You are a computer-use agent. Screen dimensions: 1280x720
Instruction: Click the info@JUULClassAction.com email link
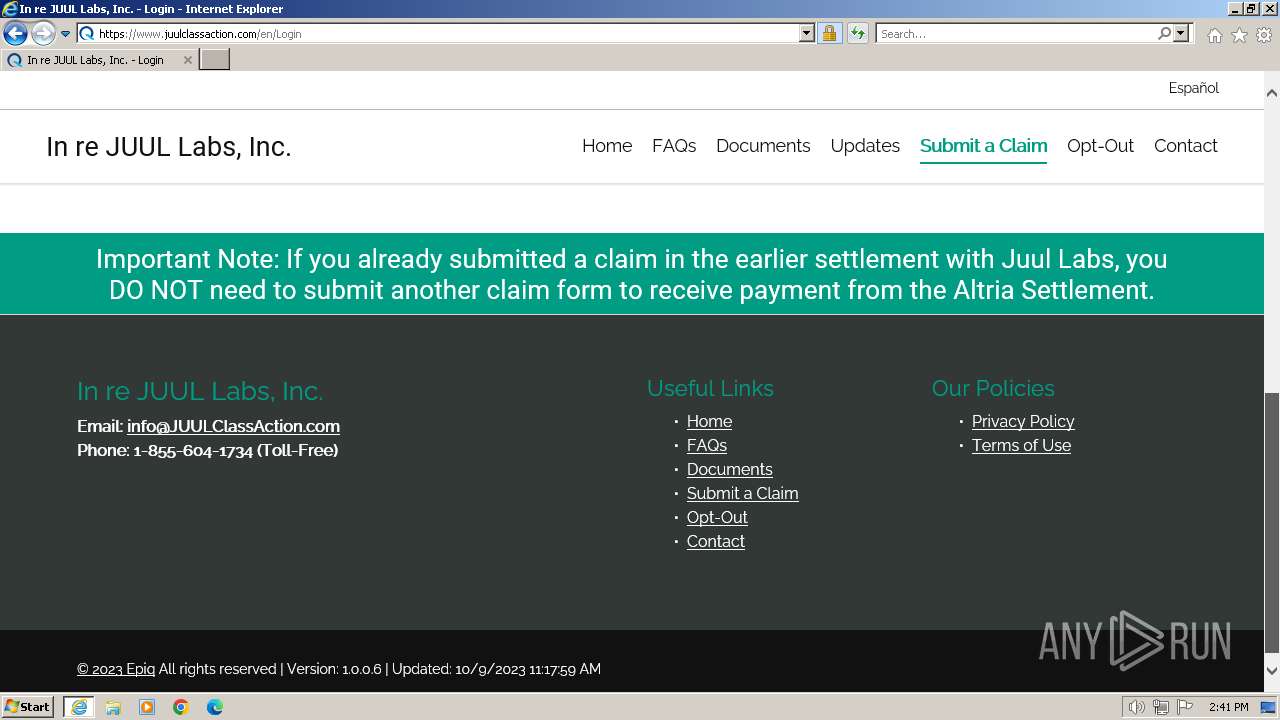tap(233, 426)
